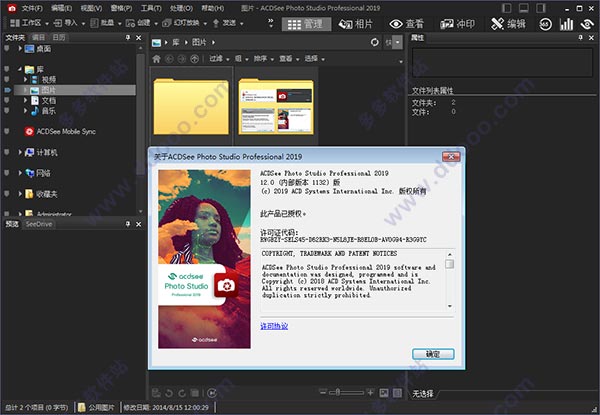Image resolution: width=600 pixels, height=415 pixels.
Task: Toggle the easy-select marker beside 网络
Action: point(7,173)
